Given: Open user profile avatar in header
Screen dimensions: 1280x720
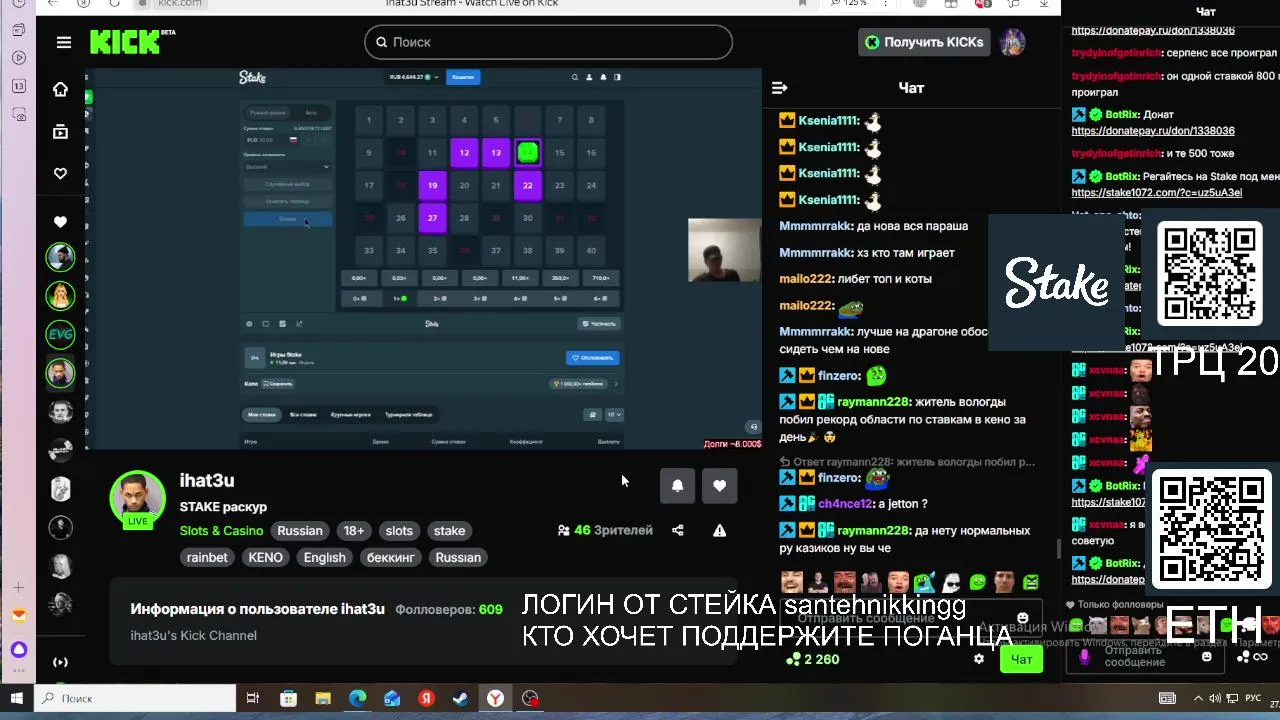Looking at the screenshot, I should 1013,42.
